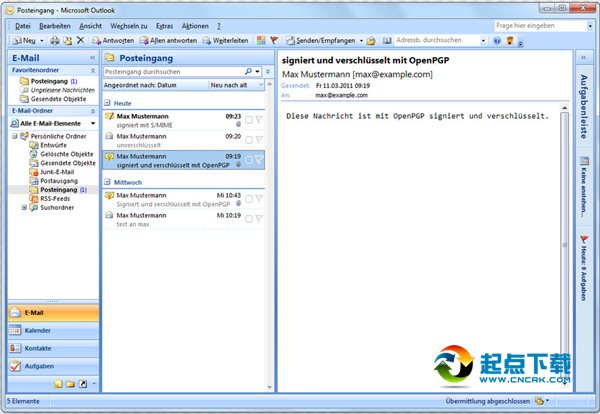The image size is (600, 414).
Task: Click the status bar send/receive icon
Action: [x=540, y=401]
